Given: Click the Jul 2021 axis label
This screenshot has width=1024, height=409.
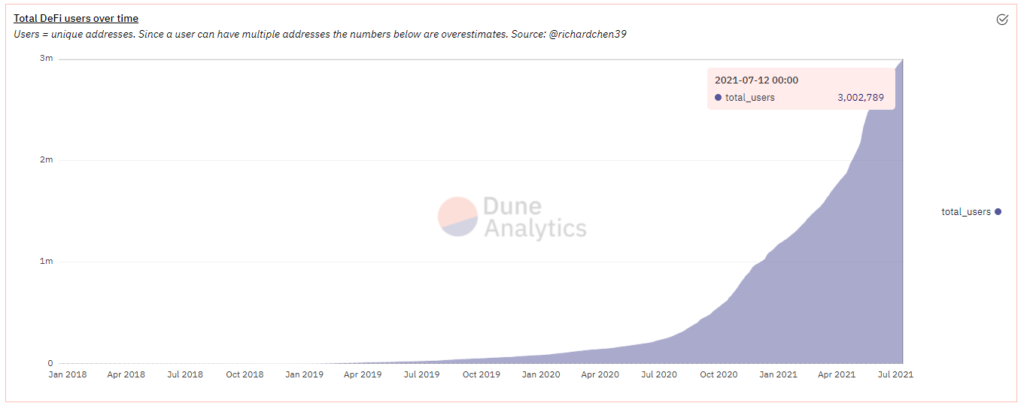Looking at the screenshot, I should point(897,375).
